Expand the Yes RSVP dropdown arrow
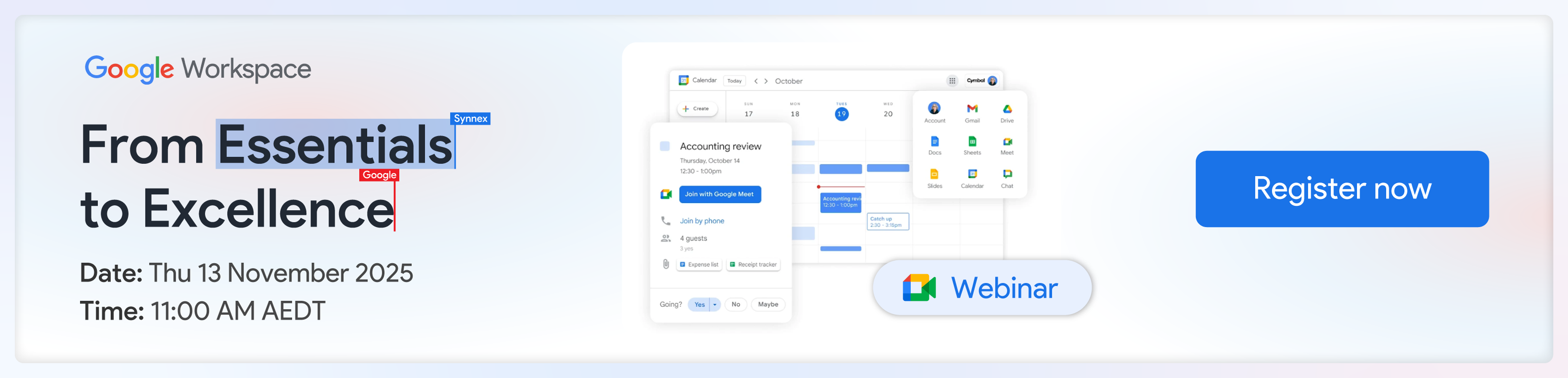This screenshot has width=1568, height=378. coord(715,304)
